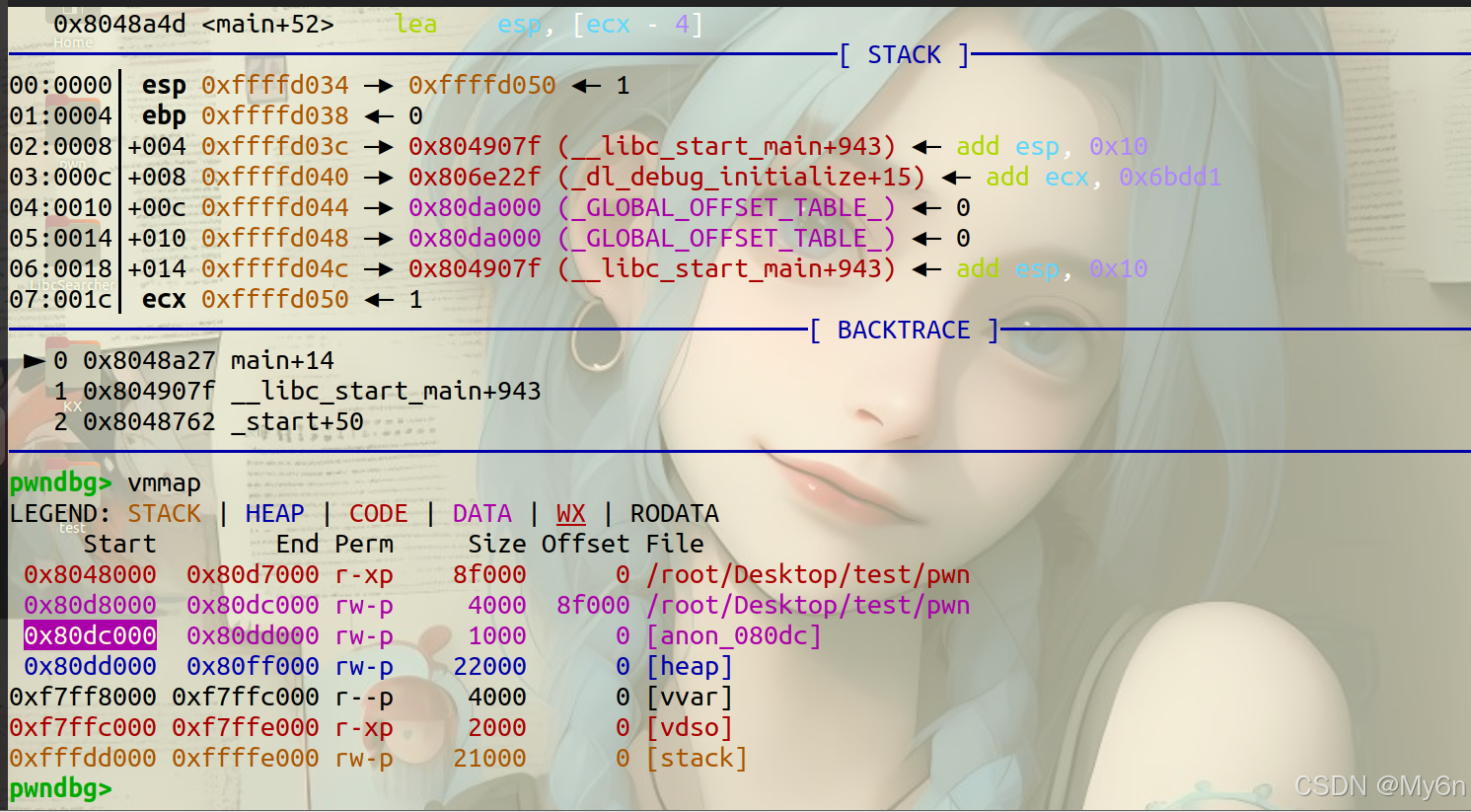Click RODATA in the legend line
This screenshot has width=1471, height=812.
[x=675, y=514]
